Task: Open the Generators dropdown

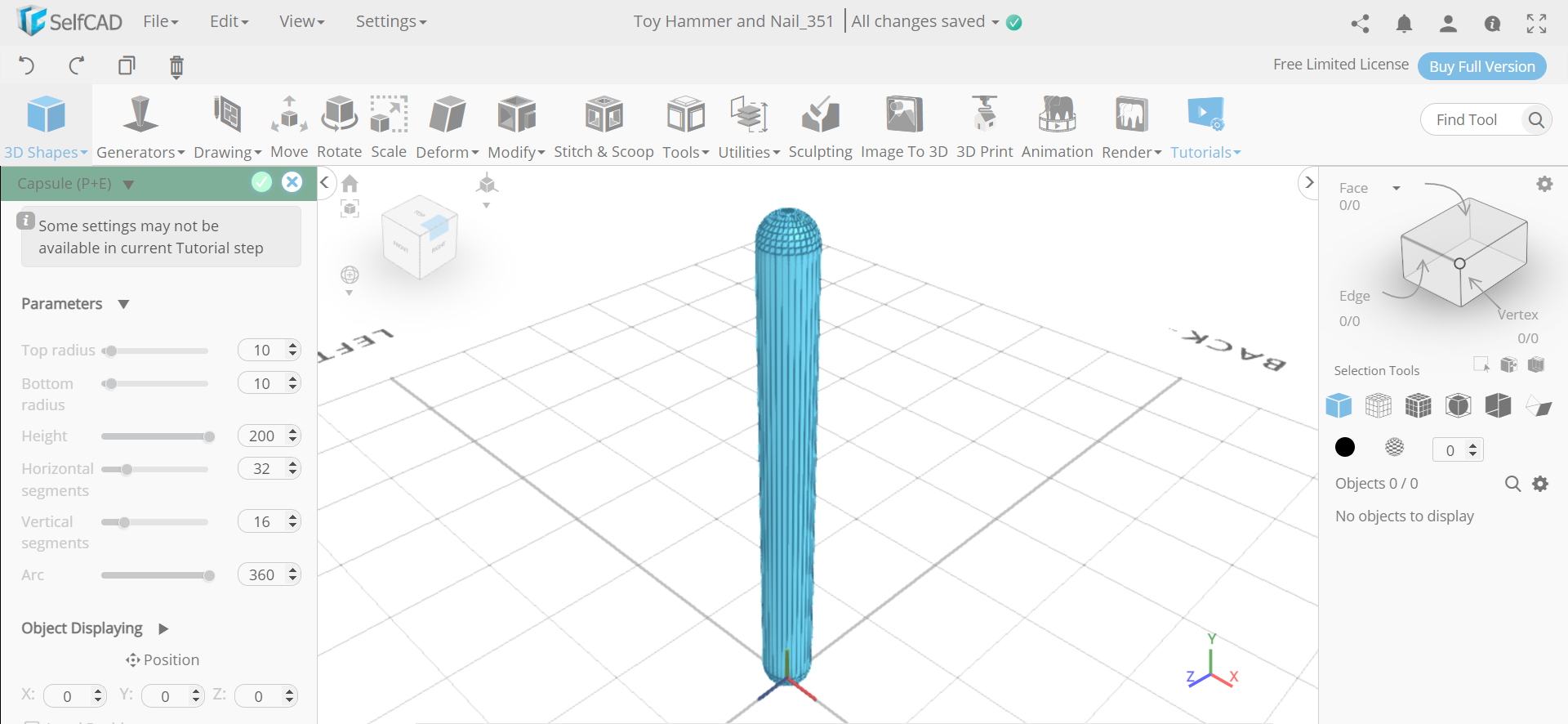Action: coord(140,127)
